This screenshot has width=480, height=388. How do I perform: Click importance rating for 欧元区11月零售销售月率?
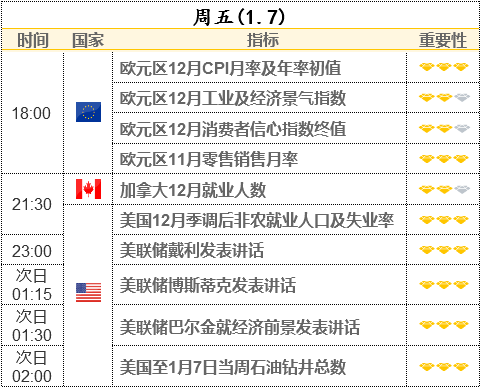click(444, 159)
